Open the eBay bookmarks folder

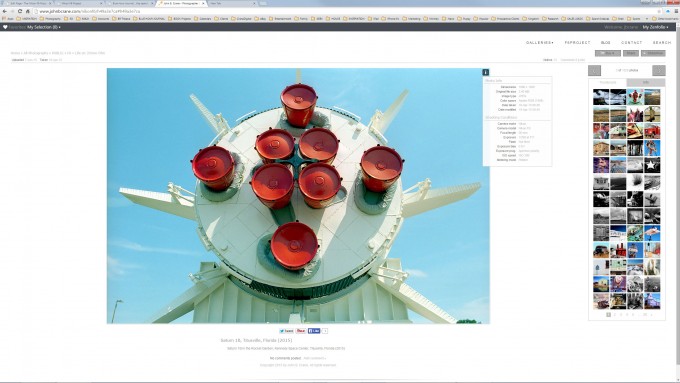point(260,19)
